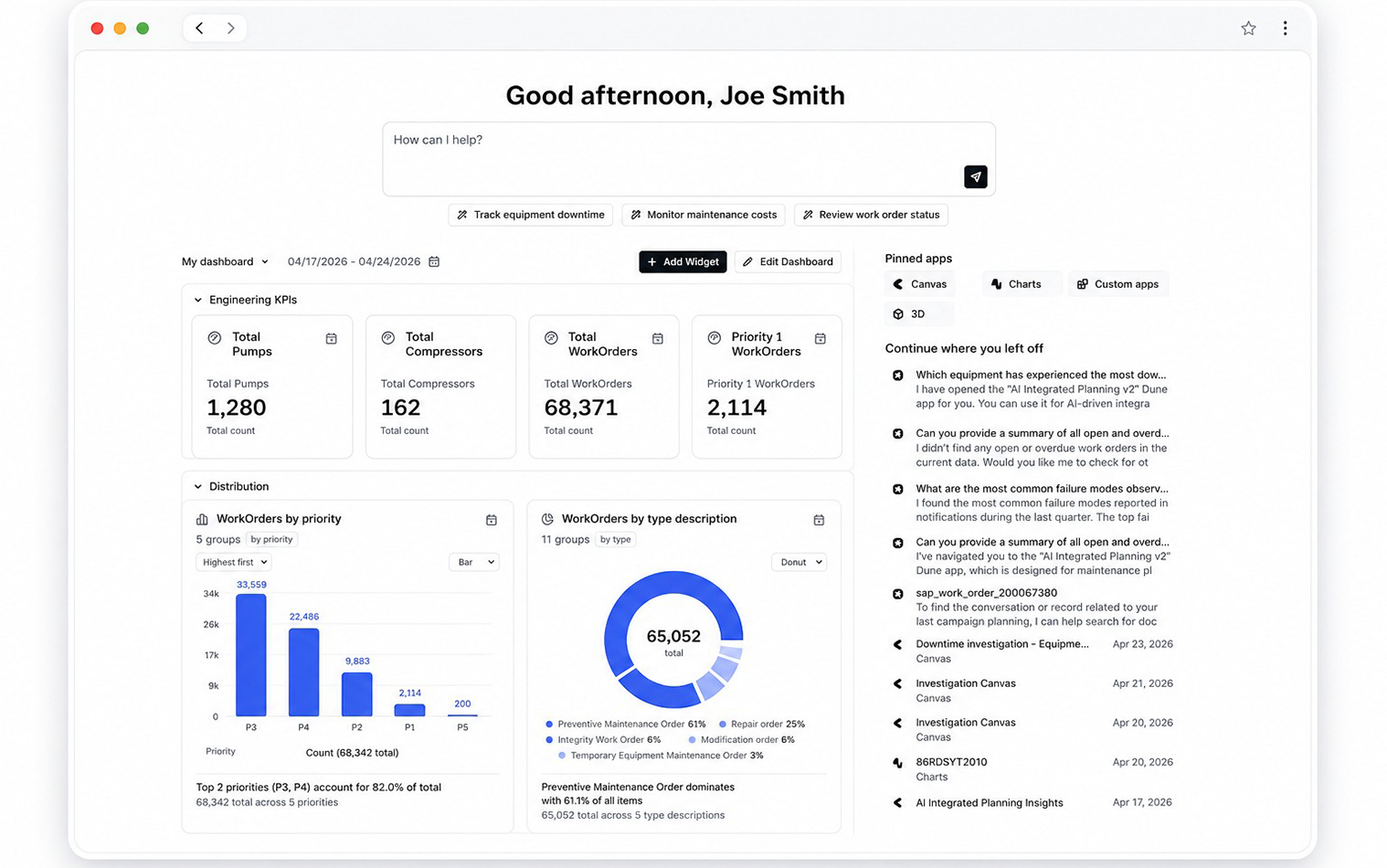The image size is (1387, 868).
Task: Open Which equipment has experienced conversation
Action: (x=1032, y=388)
